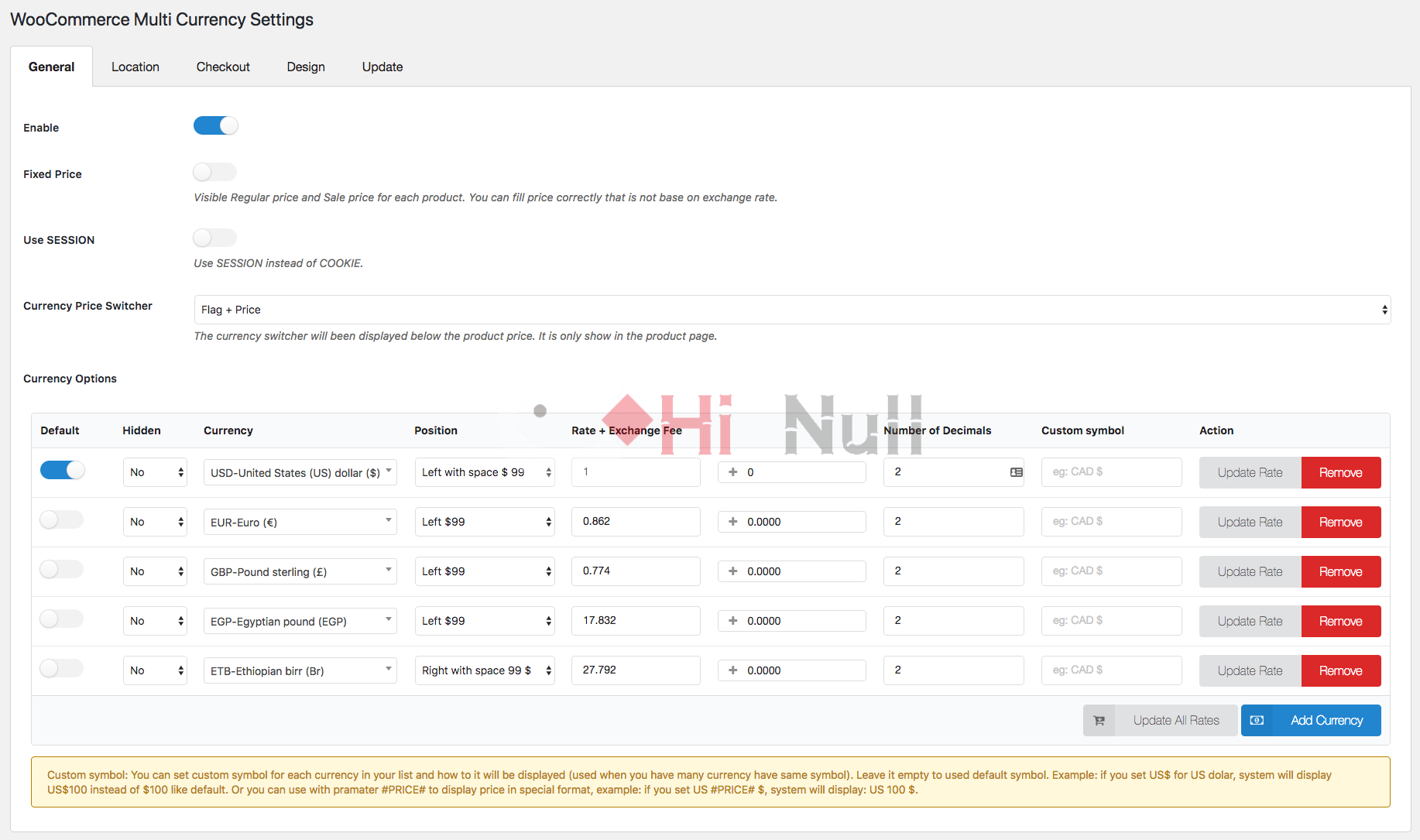Open the ETB-Ethiopian birr currency dropdown
1420x840 pixels.
(x=300, y=670)
